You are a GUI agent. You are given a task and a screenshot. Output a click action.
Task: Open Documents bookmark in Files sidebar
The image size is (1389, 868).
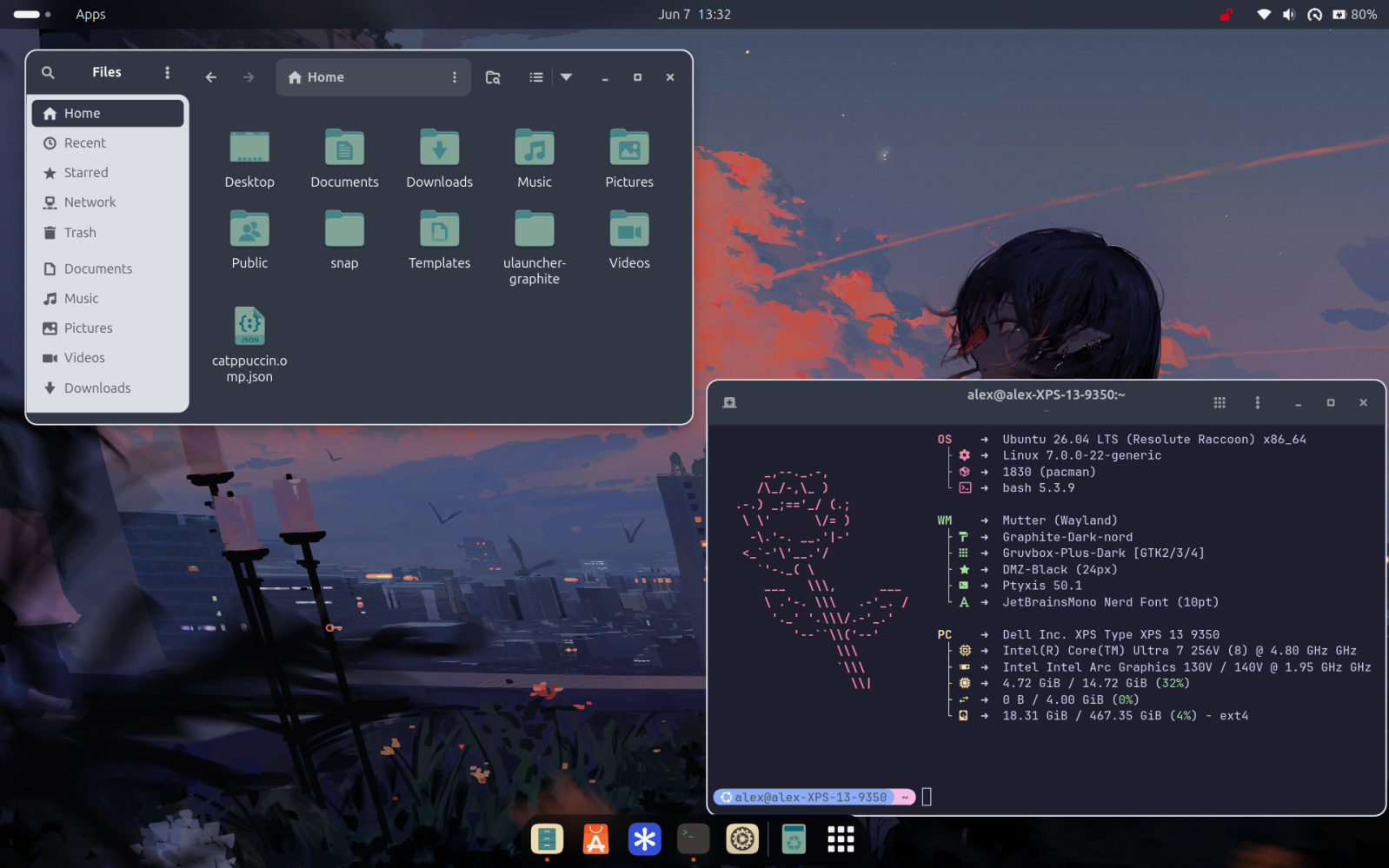point(108,268)
